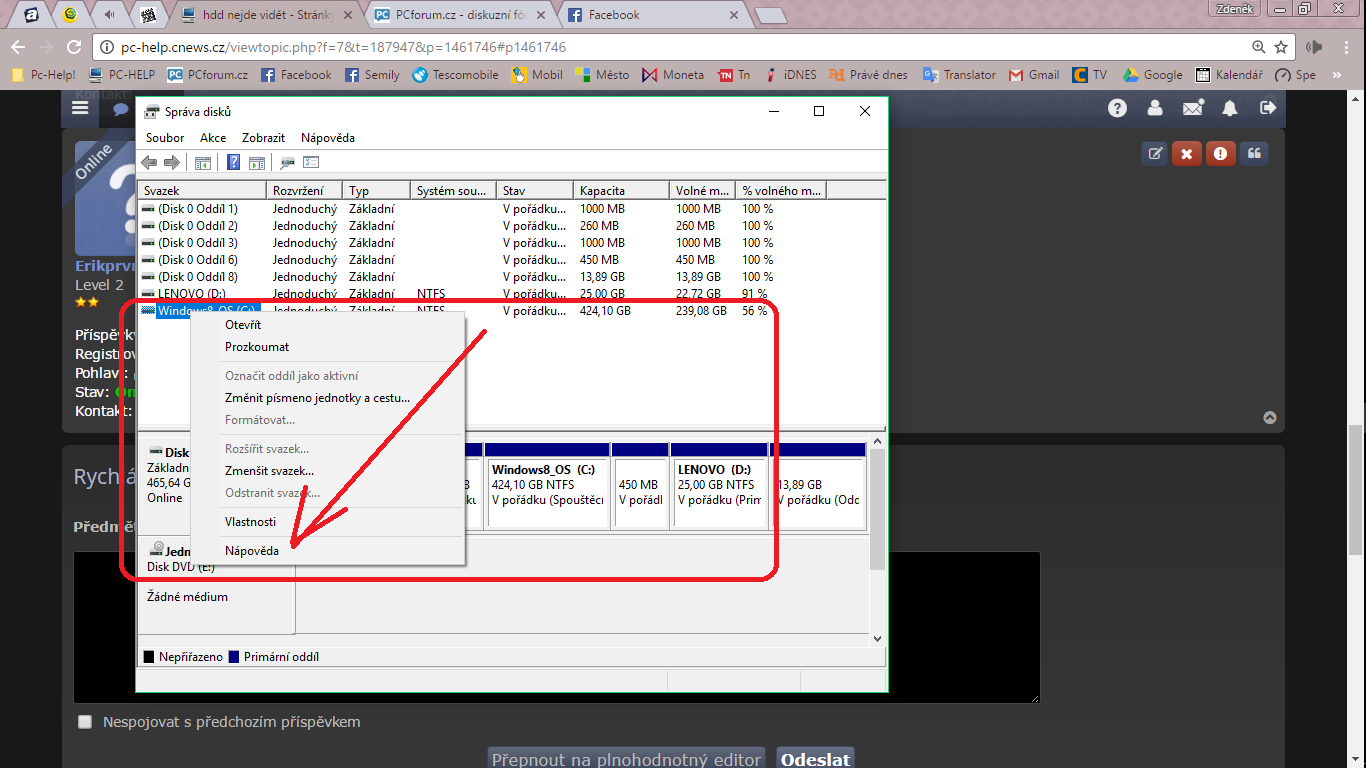Switch to the PCforum.cz browser tab

tap(458, 15)
